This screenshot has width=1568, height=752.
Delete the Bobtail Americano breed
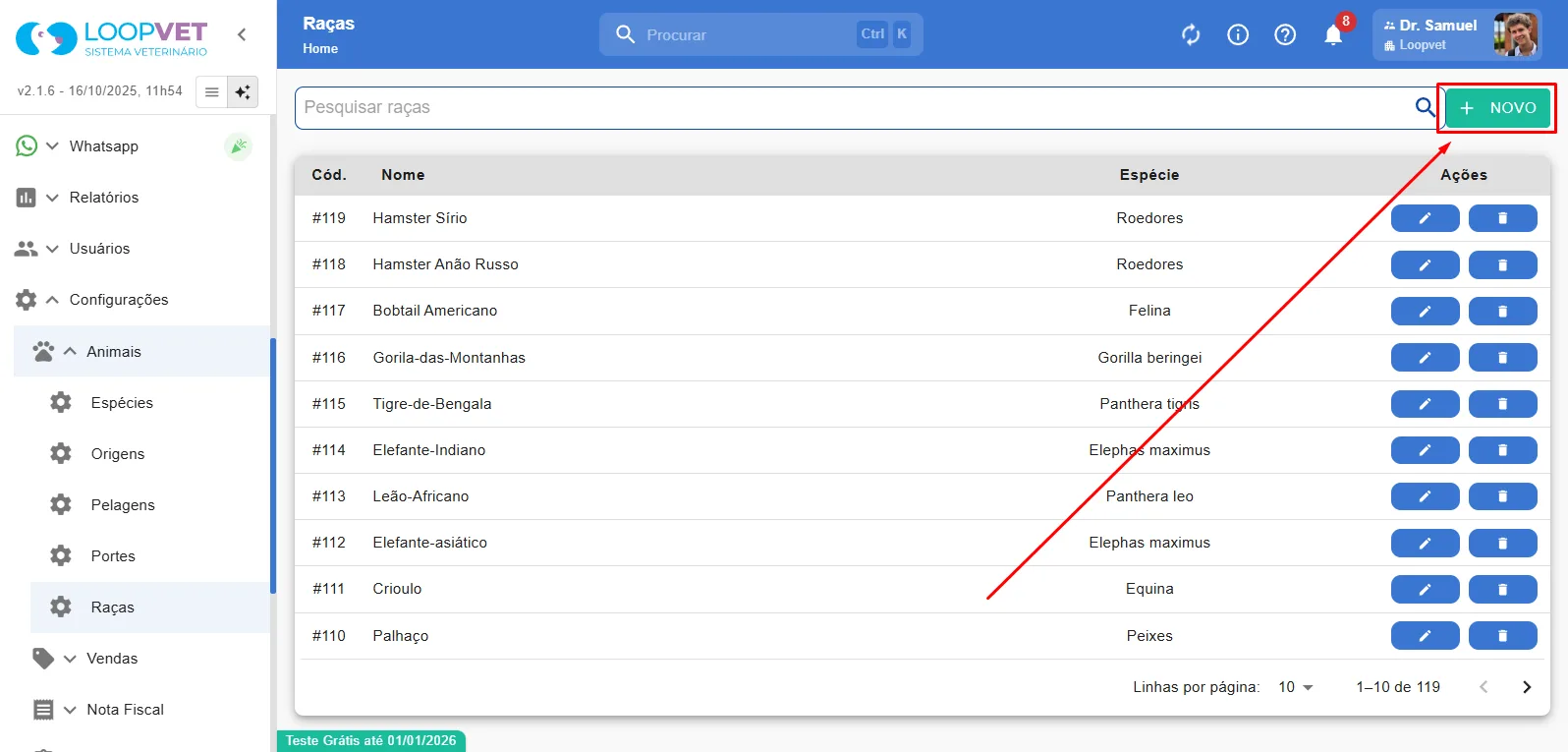(1502, 311)
